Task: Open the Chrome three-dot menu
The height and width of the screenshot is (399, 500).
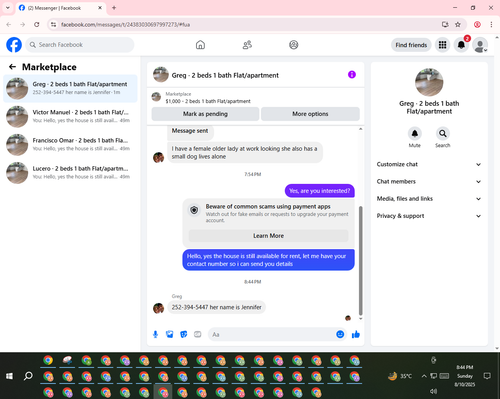Action: click(491, 24)
